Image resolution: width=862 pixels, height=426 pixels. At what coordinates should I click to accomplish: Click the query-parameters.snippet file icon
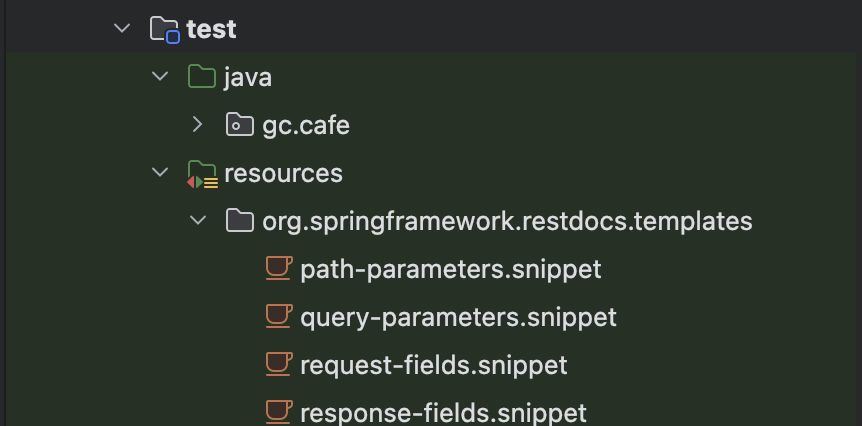pos(278,316)
